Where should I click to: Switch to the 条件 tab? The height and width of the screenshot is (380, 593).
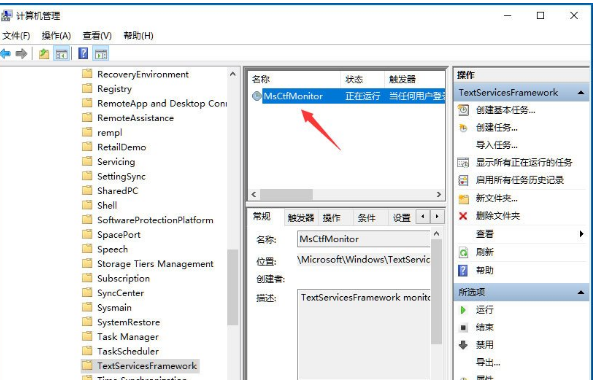(x=366, y=218)
